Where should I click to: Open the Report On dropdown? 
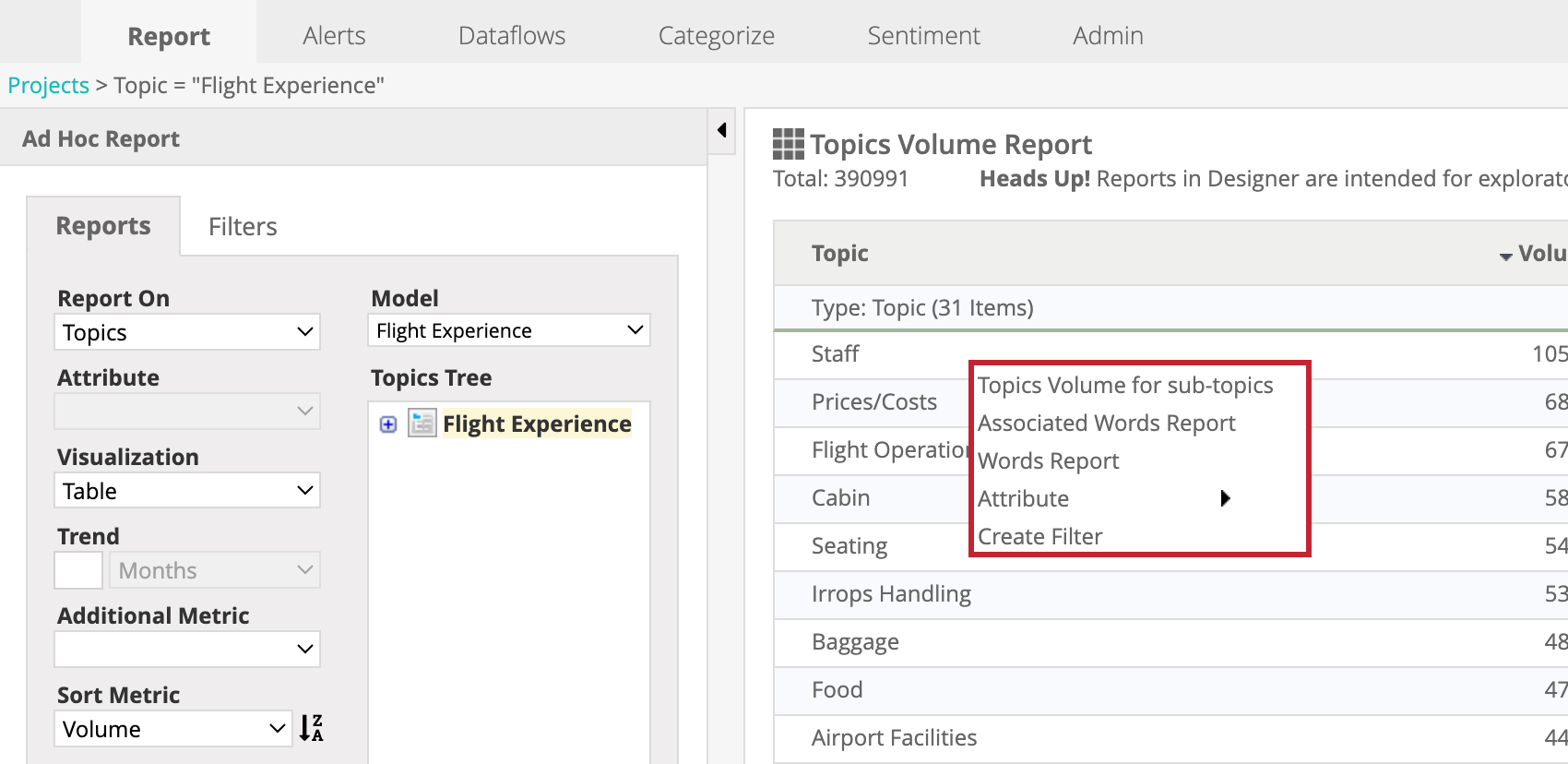tap(187, 332)
